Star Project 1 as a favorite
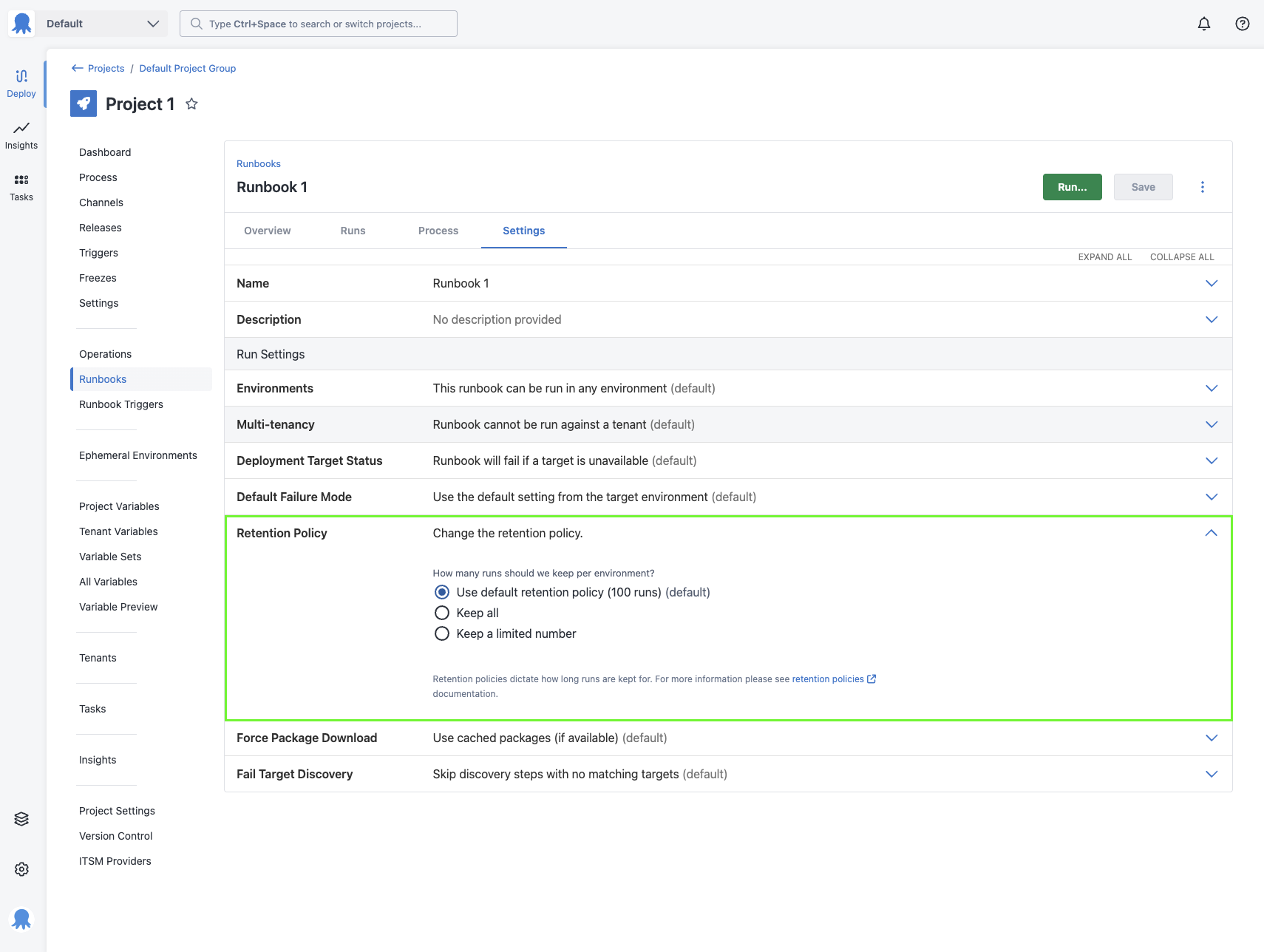Screen dimensions: 1264x952 click(191, 104)
